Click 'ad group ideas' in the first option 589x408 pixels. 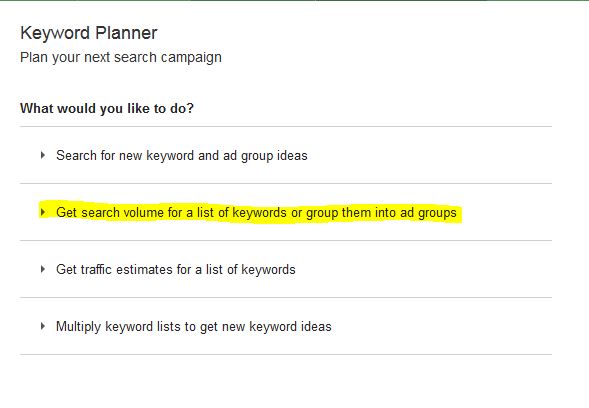click(265, 156)
